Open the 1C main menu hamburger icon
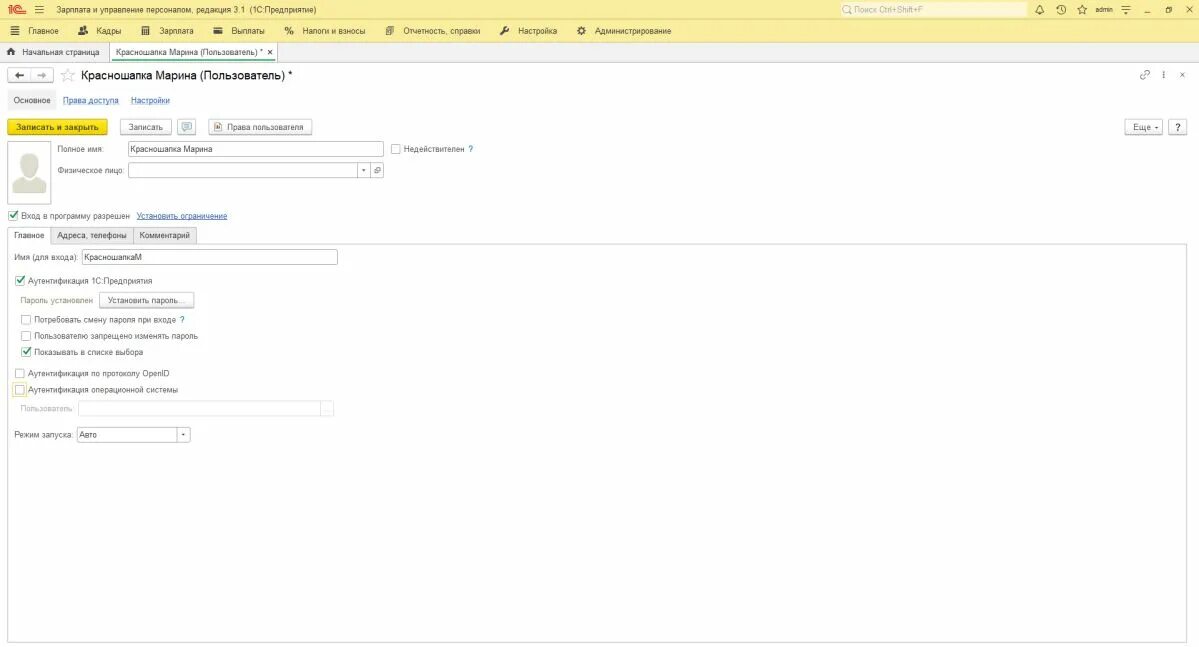 pyautogui.click(x=39, y=10)
